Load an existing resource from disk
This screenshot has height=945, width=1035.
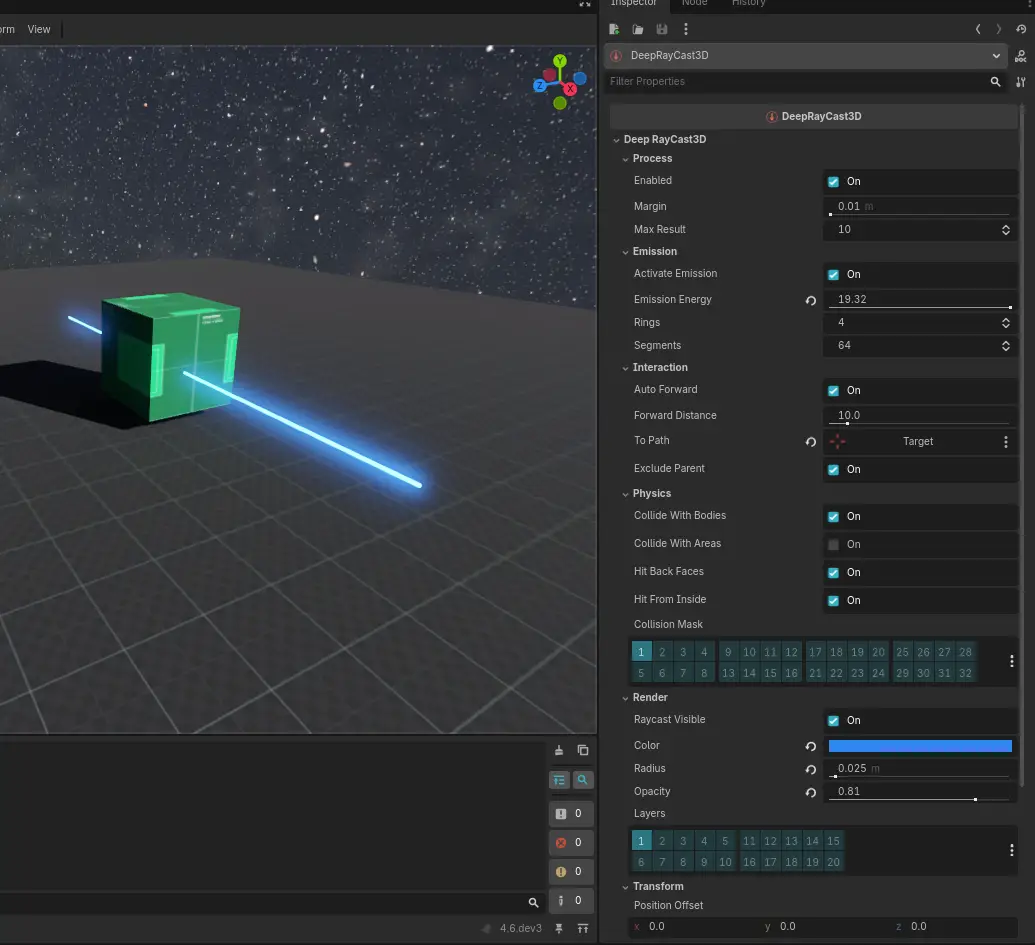point(638,29)
